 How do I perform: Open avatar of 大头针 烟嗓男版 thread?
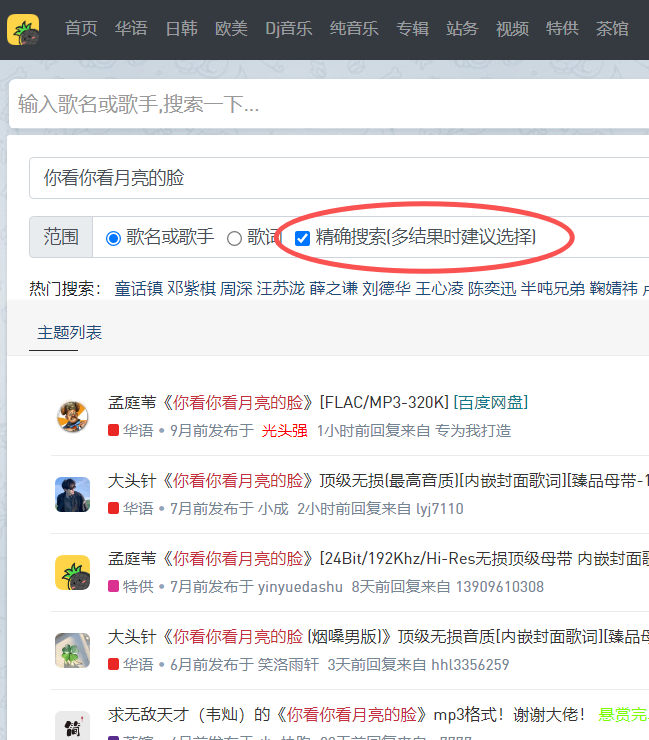tap(72, 650)
